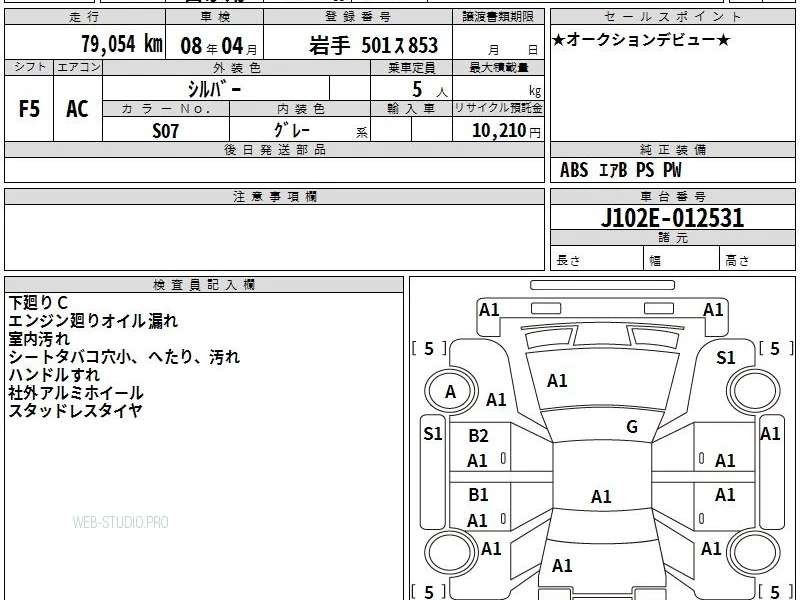Screen dimensions: 800x600
Task: Click color number S07
Action: coord(166,131)
